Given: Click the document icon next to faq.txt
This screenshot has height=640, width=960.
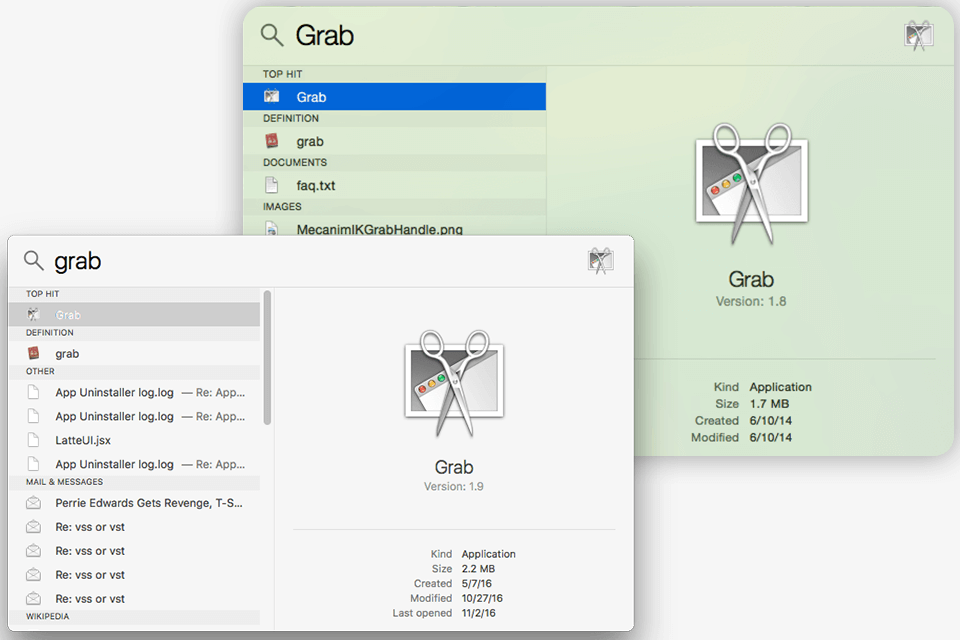Looking at the screenshot, I should (x=272, y=185).
